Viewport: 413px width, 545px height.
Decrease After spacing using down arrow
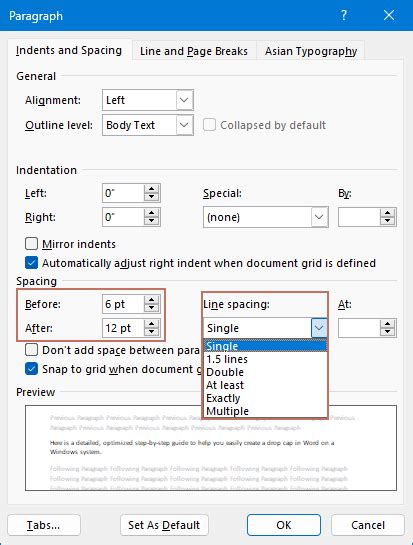click(x=152, y=332)
